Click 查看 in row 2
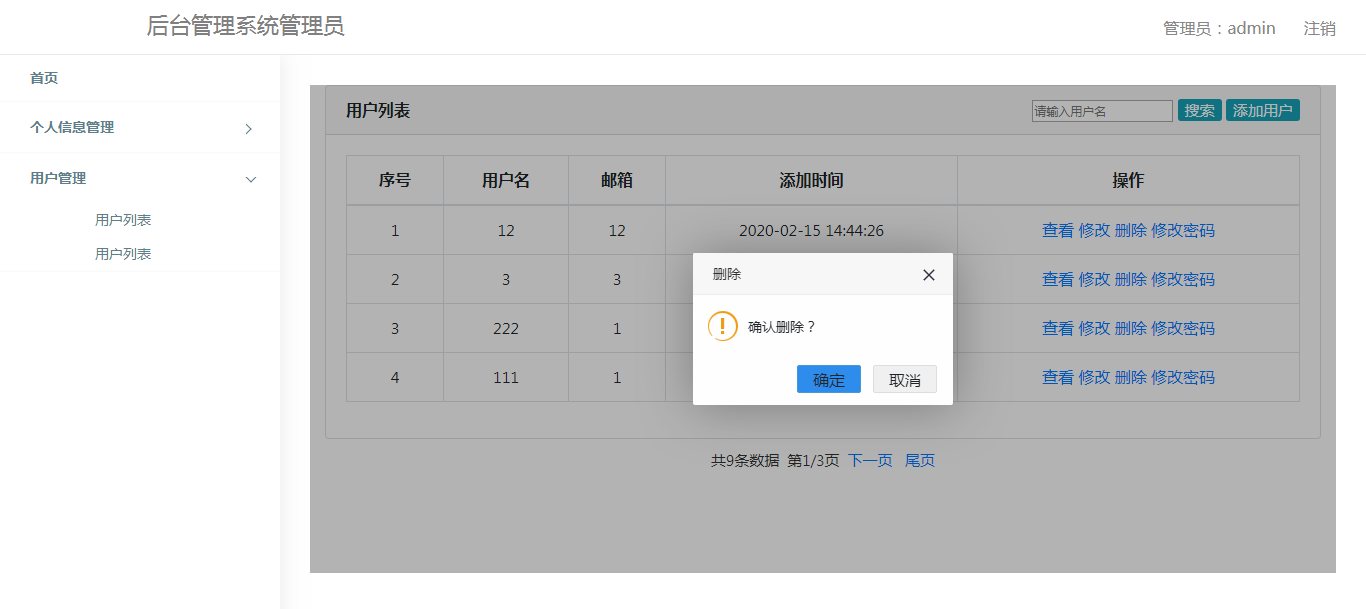This screenshot has width=1366, height=609. (x=1058, y=279)
